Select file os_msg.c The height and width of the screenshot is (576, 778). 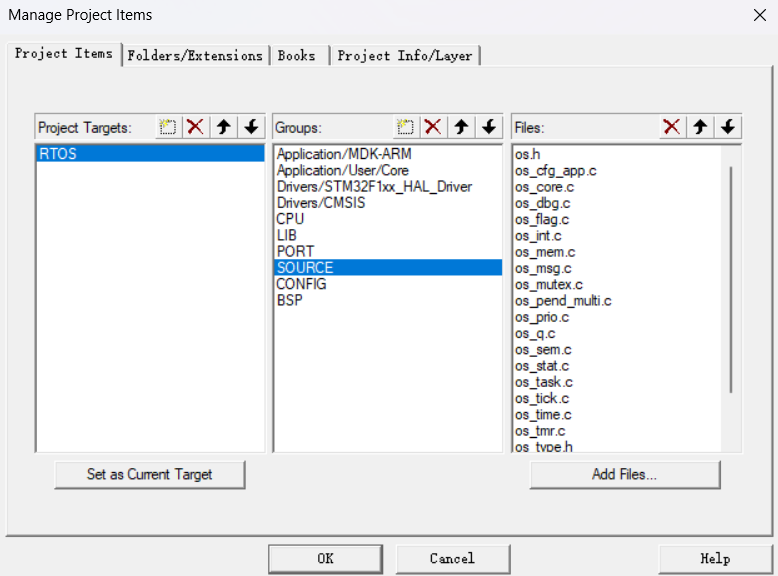(617, 268)
